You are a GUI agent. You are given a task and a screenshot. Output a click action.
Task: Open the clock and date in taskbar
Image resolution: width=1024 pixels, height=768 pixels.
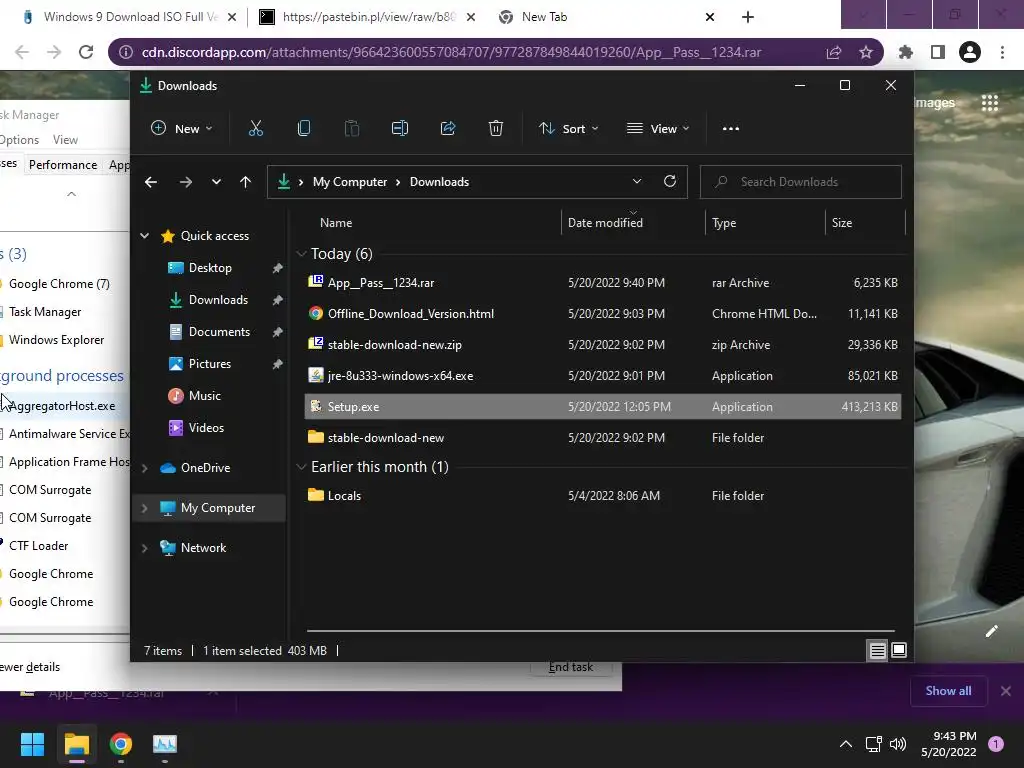(949, 744)
